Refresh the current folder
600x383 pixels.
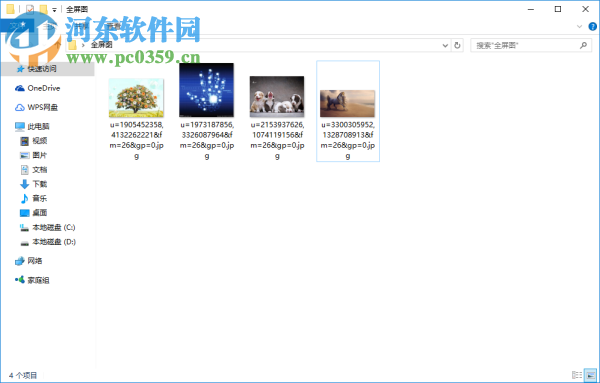tap(457, 46)
